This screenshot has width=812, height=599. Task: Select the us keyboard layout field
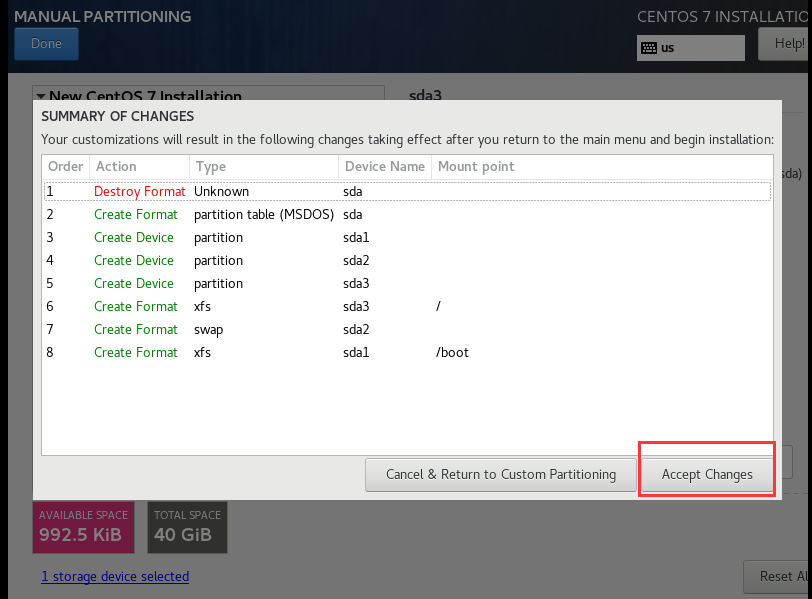click(691, 48)
